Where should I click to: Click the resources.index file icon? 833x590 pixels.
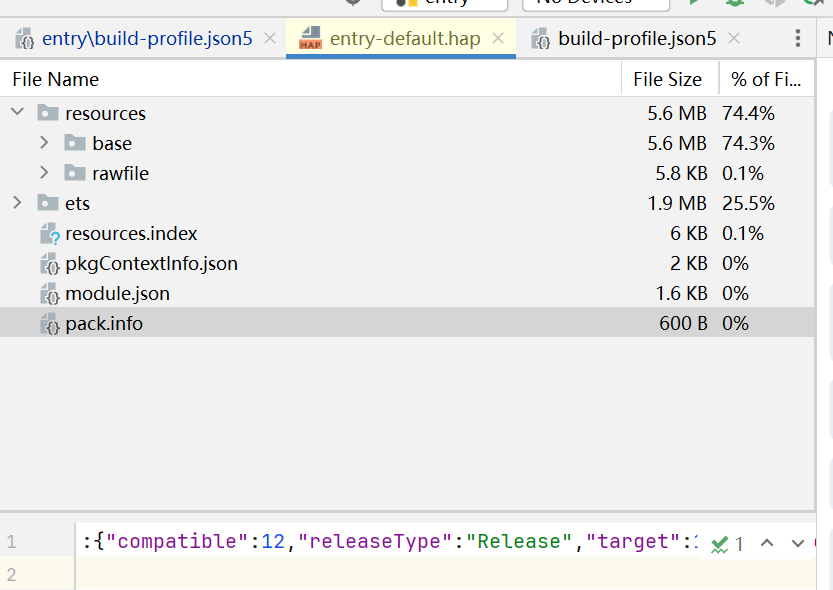click(49, 234)
